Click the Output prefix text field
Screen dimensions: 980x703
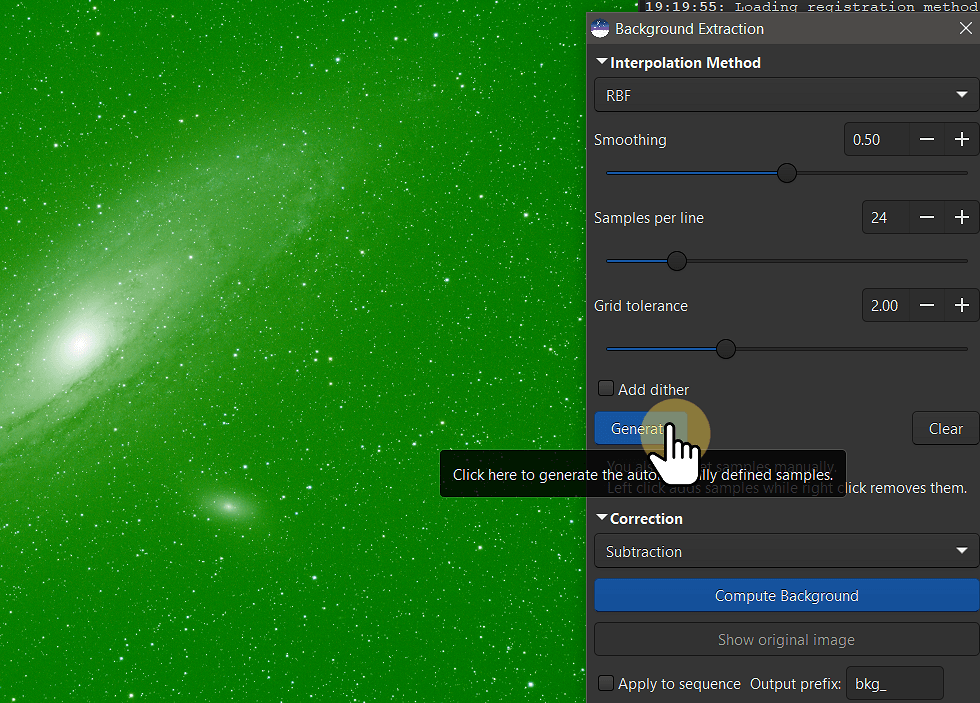click(894, 684)
